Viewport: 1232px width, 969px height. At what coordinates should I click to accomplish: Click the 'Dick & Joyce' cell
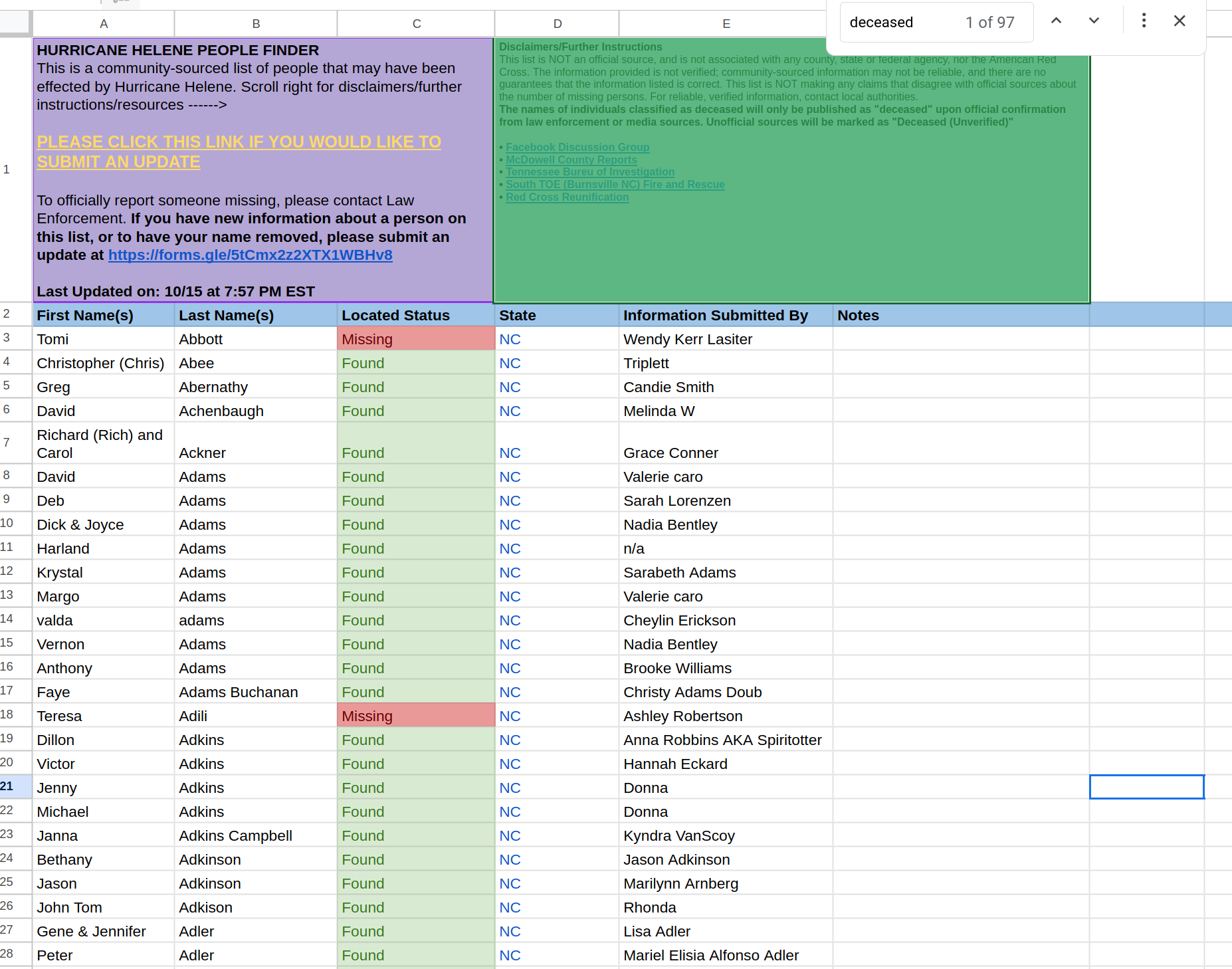coord(104,524)
